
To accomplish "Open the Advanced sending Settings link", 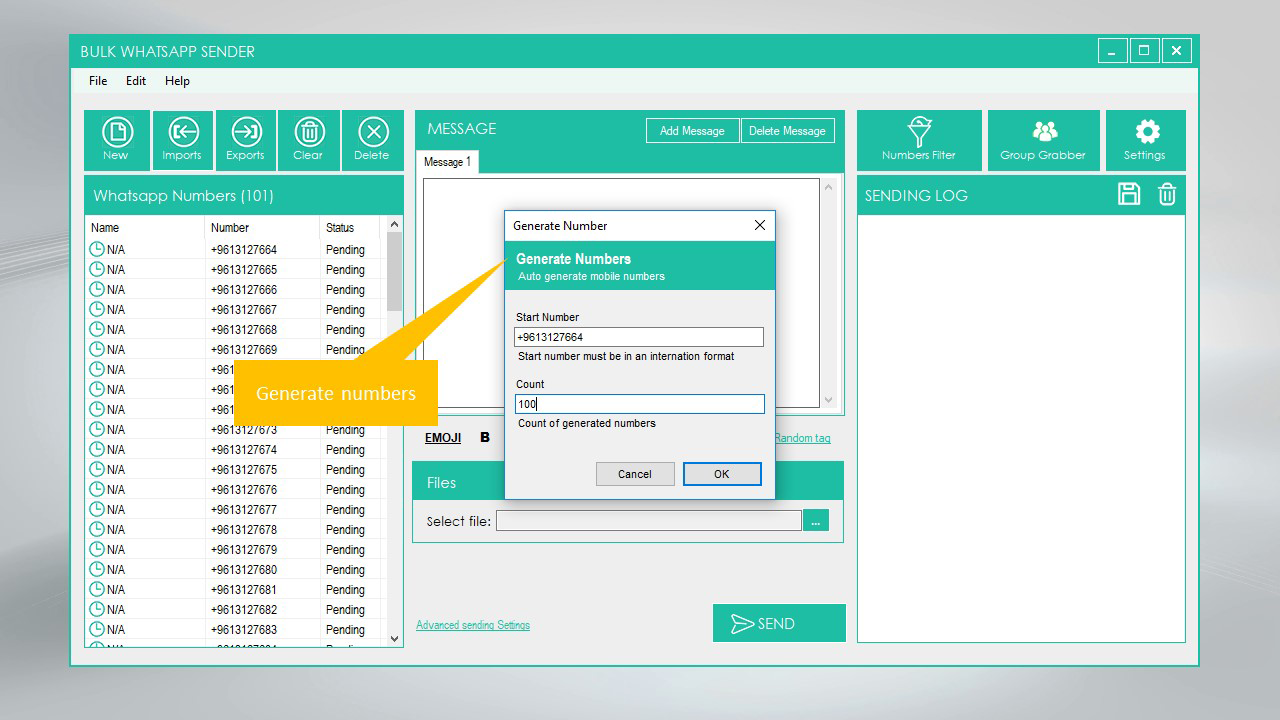I will pyautogui.click(x=473, y=625).
